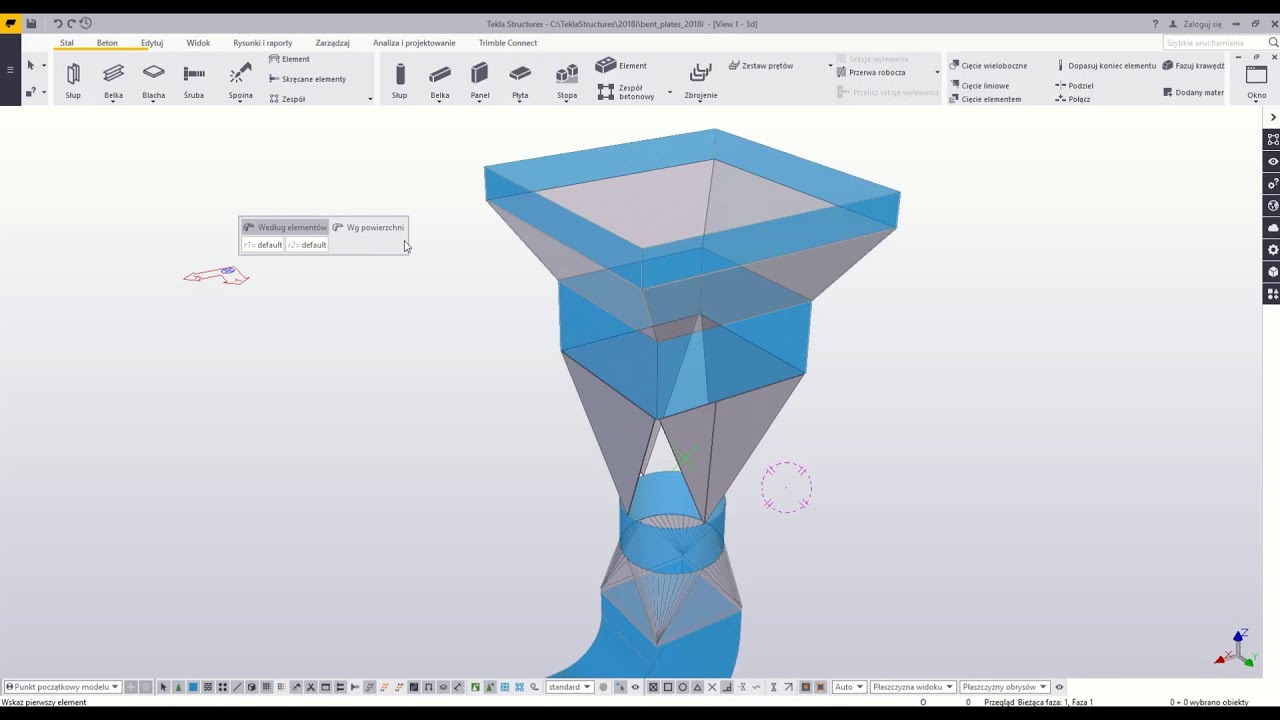This screenshot has height=720, width=1280.
Task: Select the Stopa footing tool
Action: (567, 80)
